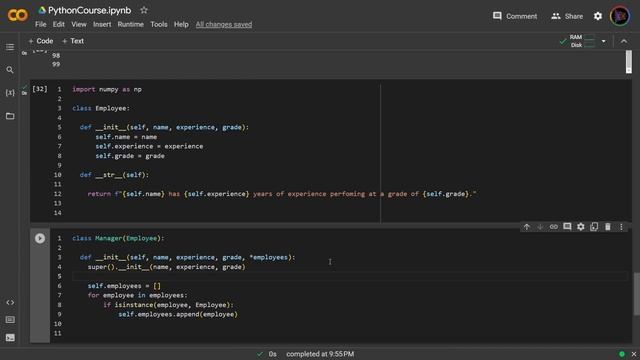Click the 'self.experience = experience' line
The height and width of the screenshot is (360, 640).
(x=149, y=147)
